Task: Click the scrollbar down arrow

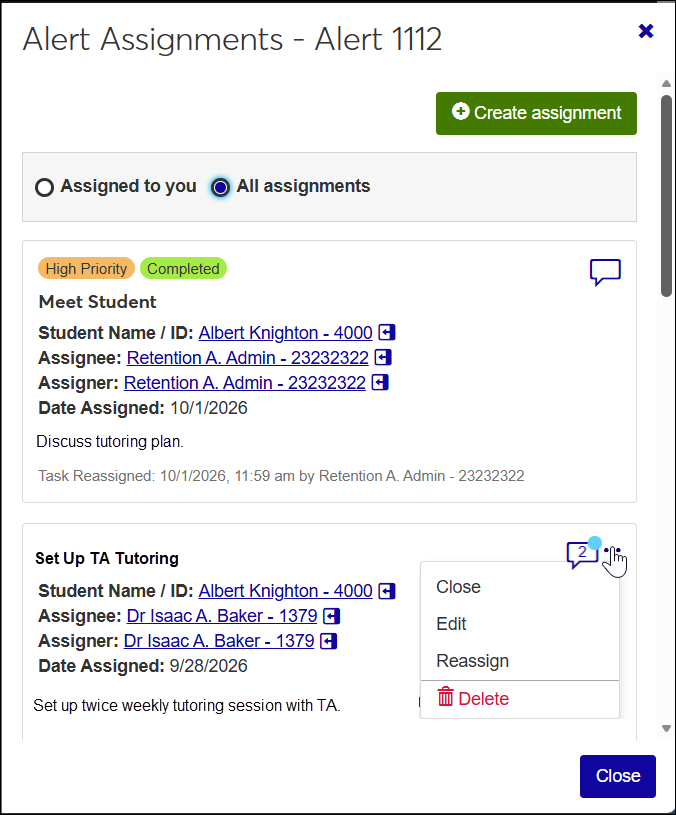Action: point(666,728)
